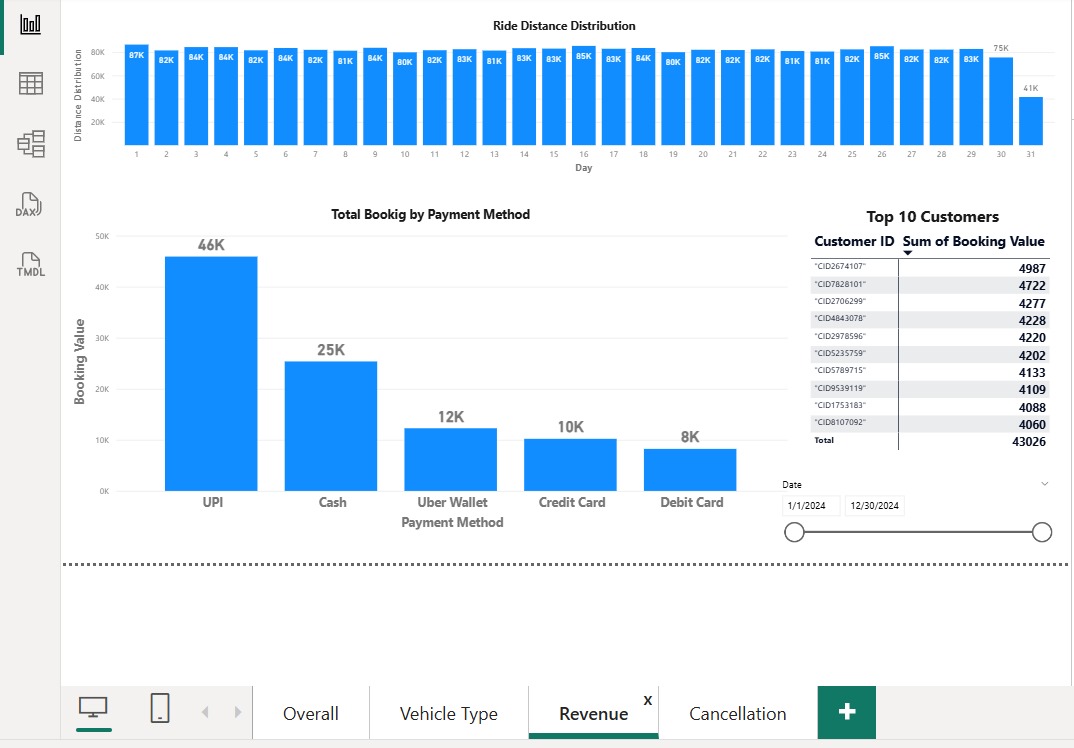Viewport: 1074px width, 748px height.
Task: Open the DAX query view icon
Action: tap(29, 204)
